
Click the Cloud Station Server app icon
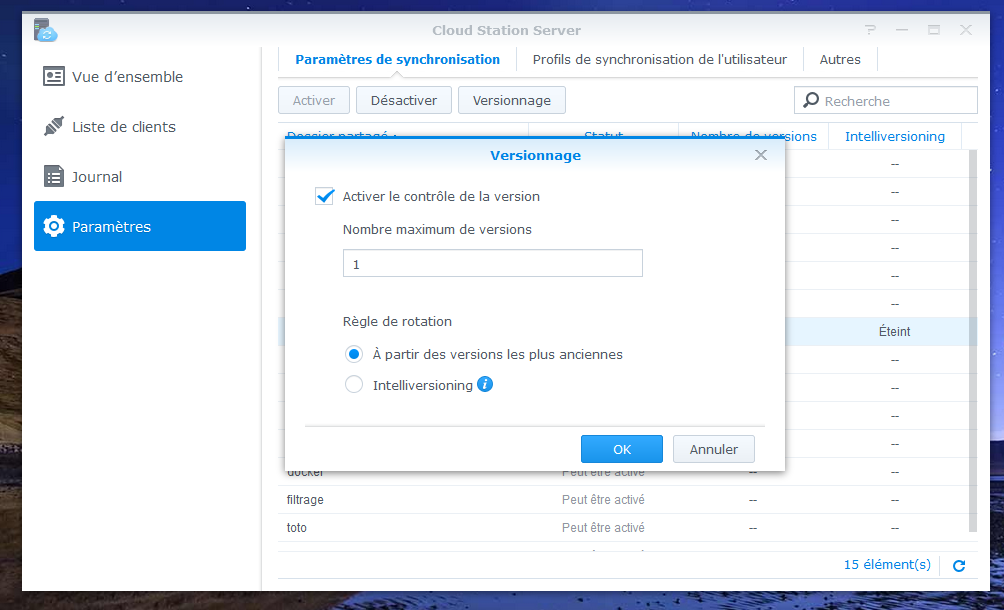click(45, 30)
